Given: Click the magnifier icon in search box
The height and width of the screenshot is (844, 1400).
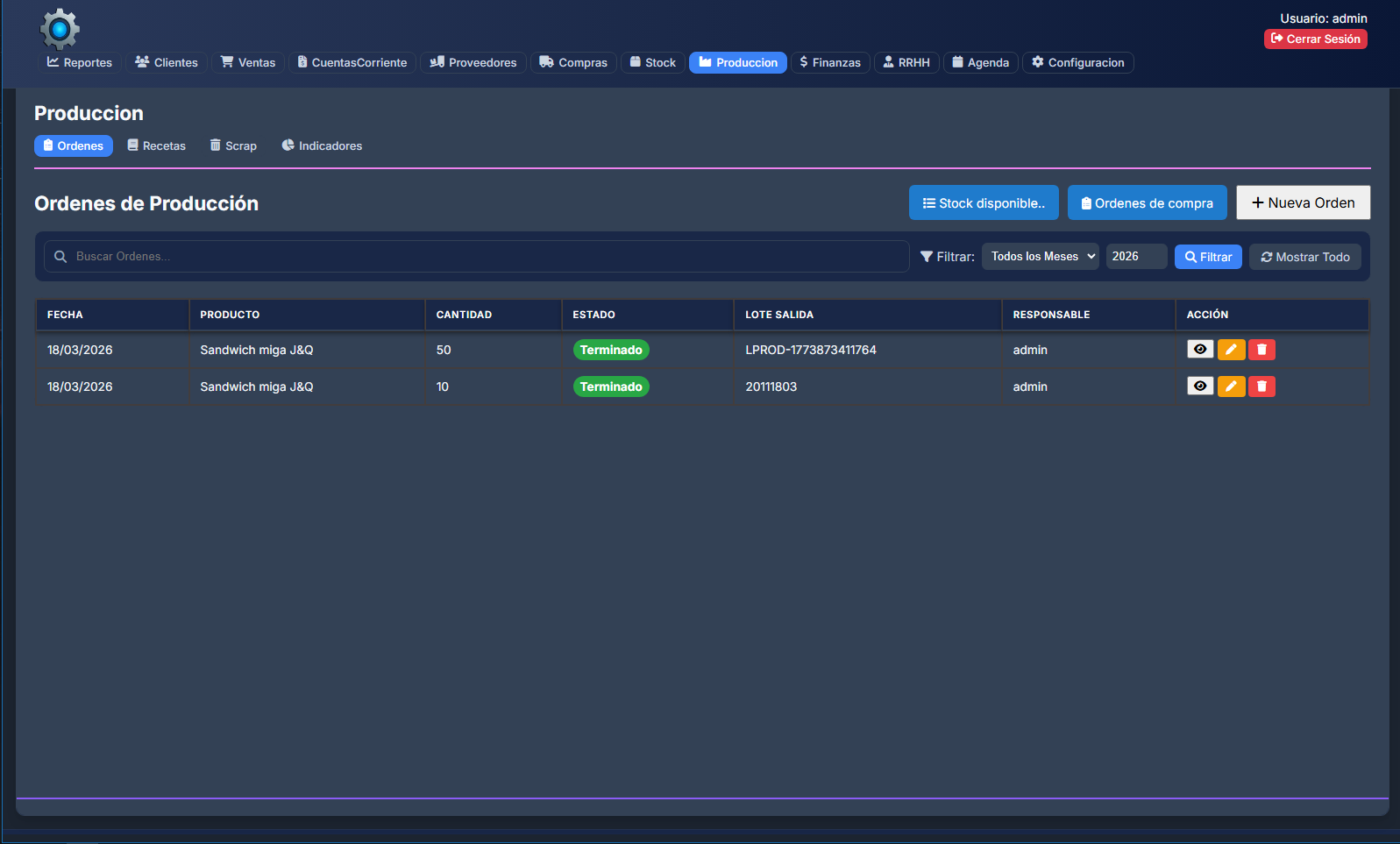Looking at the screenshot, I should [x=60, y=257].
